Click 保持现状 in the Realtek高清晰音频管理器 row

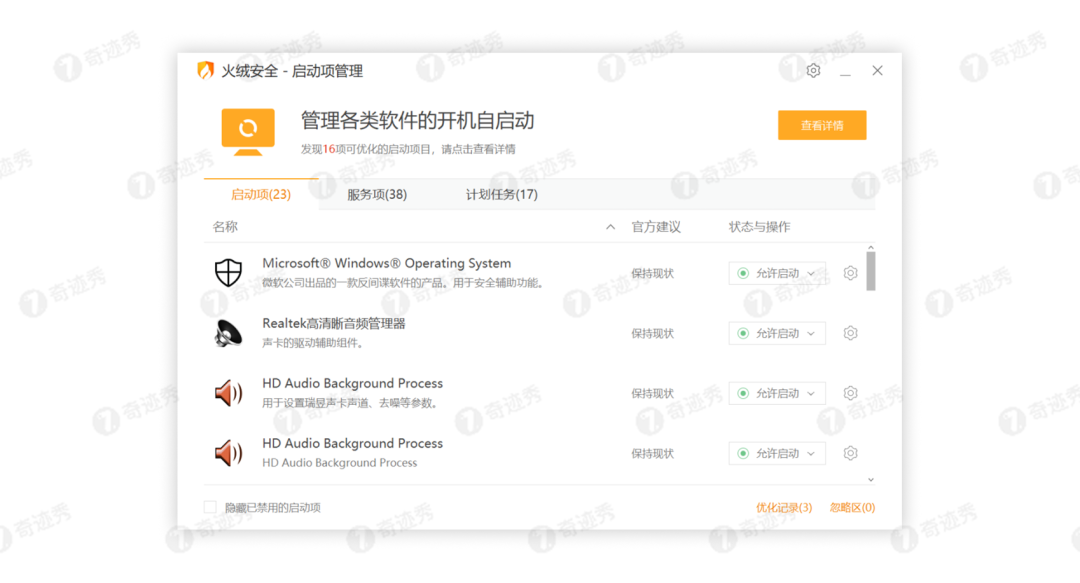652,334
